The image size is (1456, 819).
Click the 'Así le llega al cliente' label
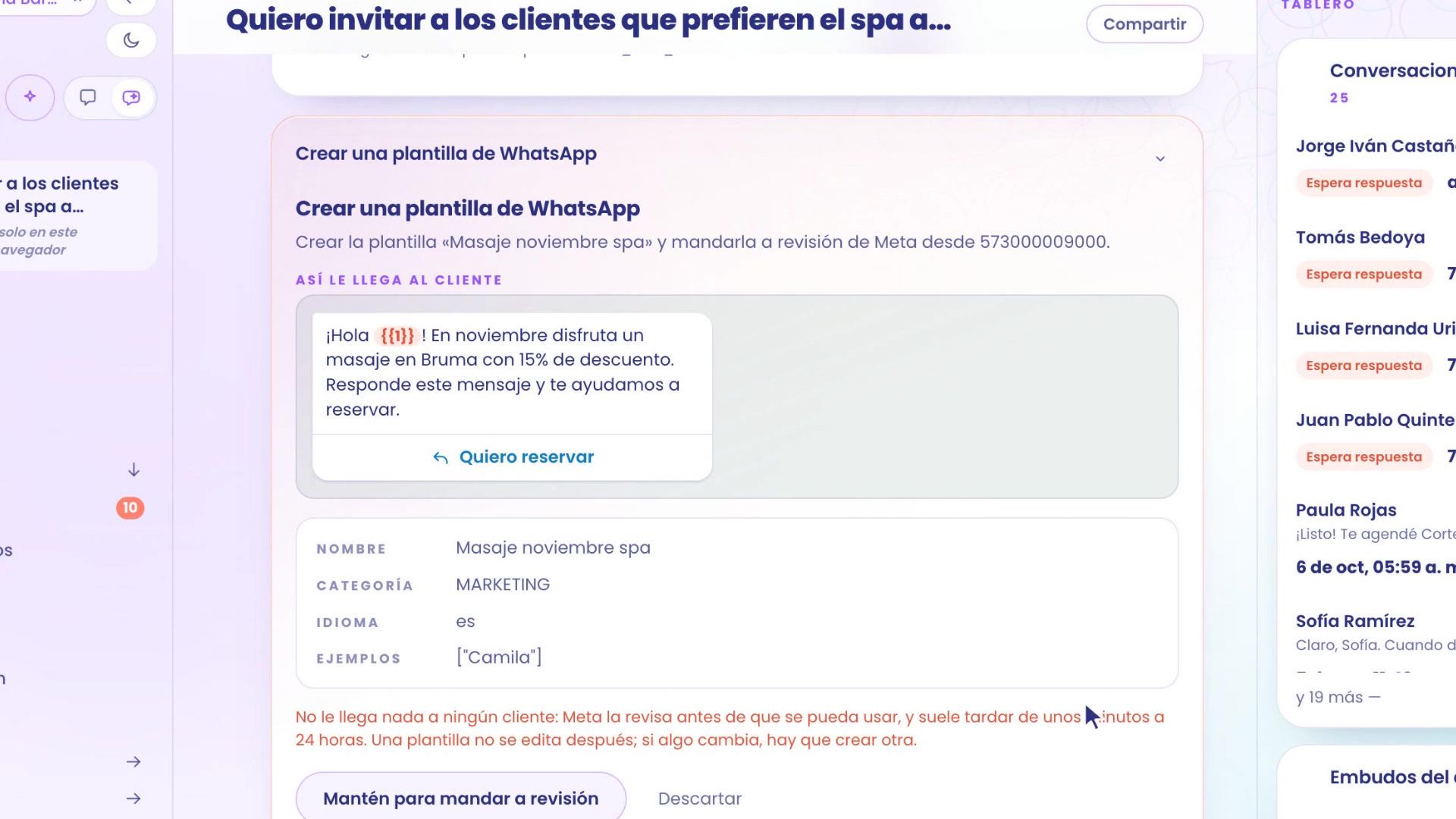pyautogui.click(x=399, y=280)
